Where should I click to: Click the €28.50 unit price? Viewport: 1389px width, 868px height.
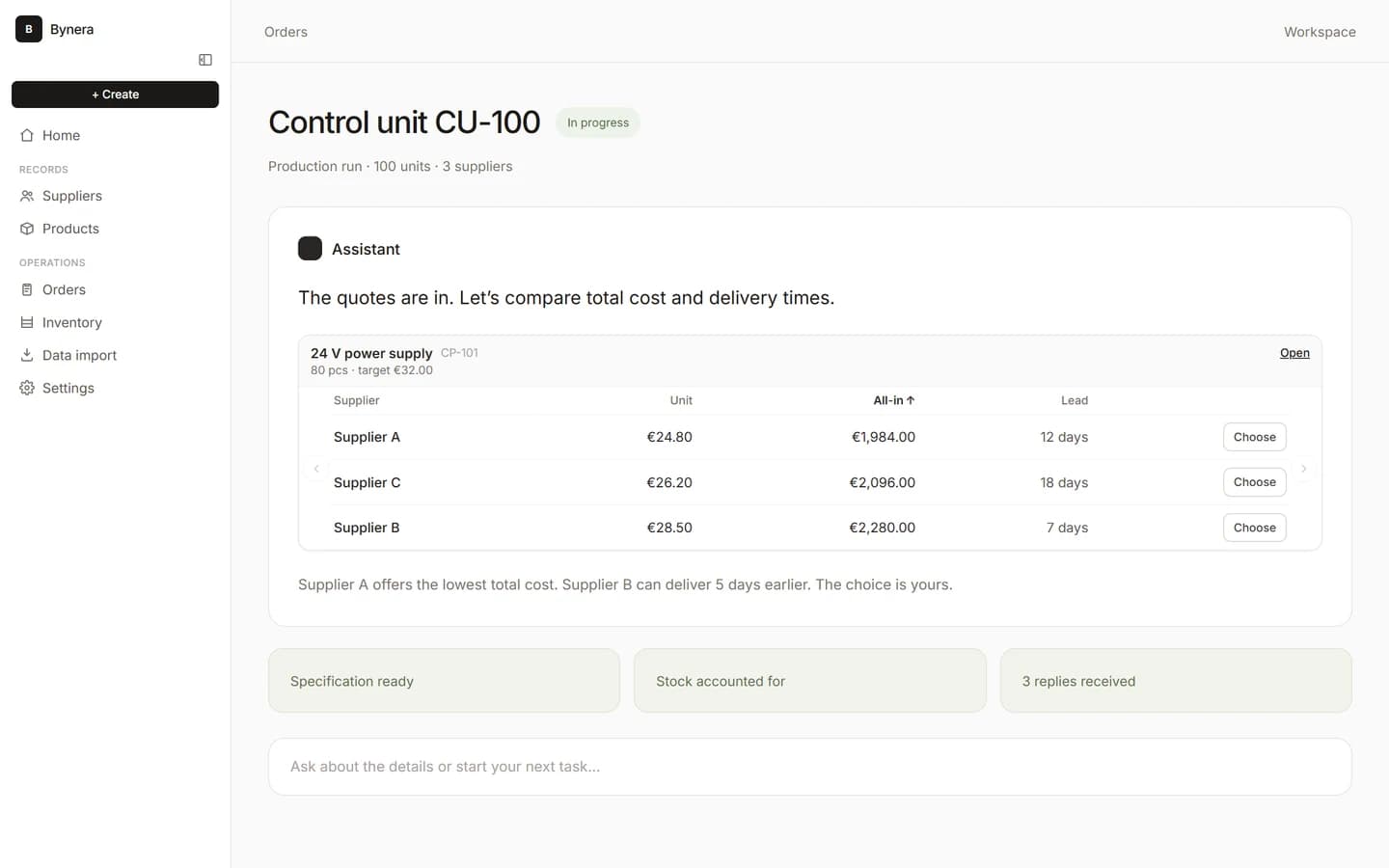669,528
